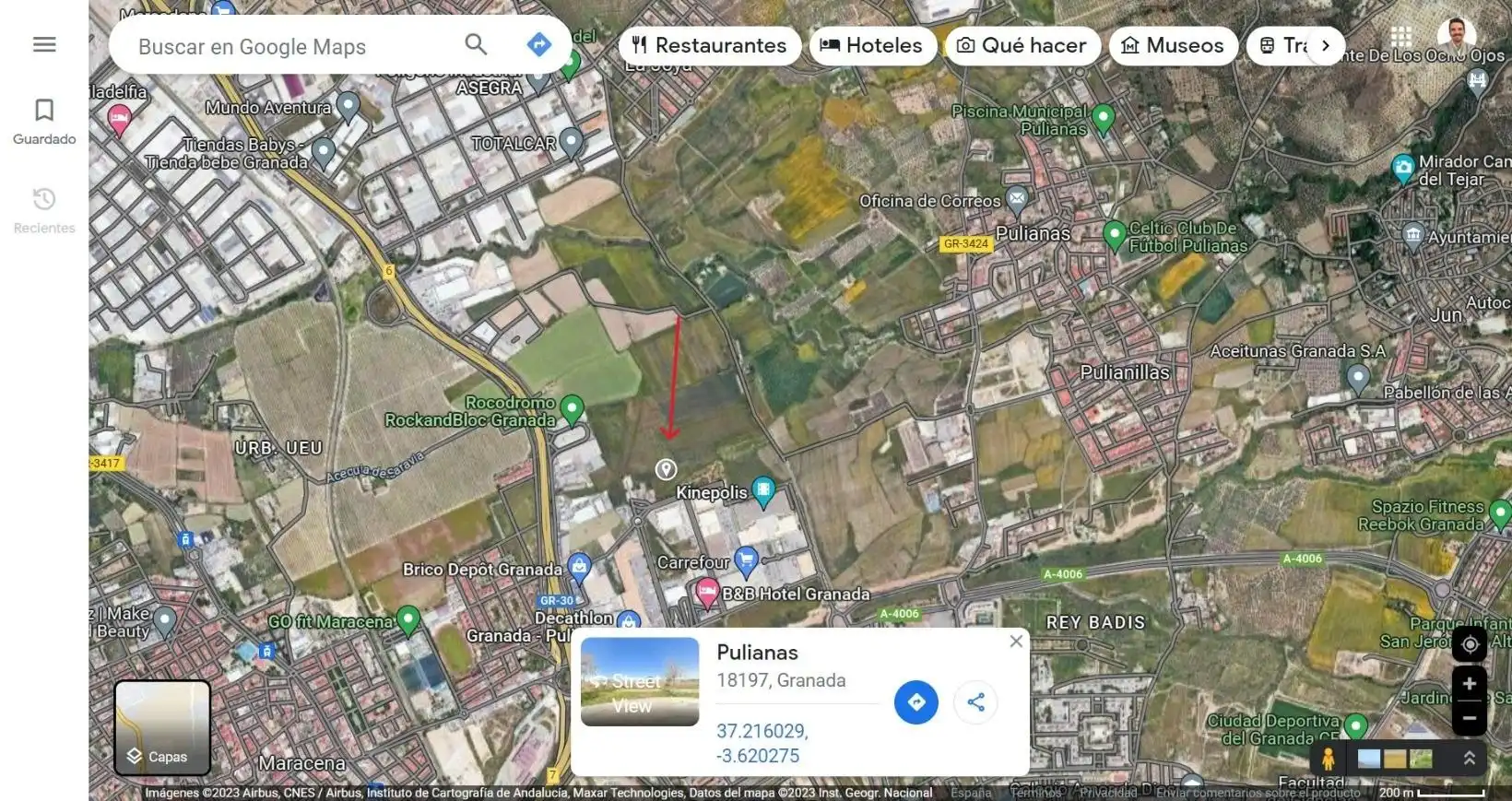
Task: Click the GO fit Maracena marker
Action: coord(408,619)
